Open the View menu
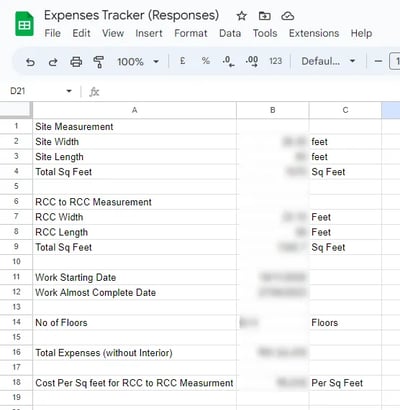Viewport: 400px width, 410px height. tap(113, 33)
